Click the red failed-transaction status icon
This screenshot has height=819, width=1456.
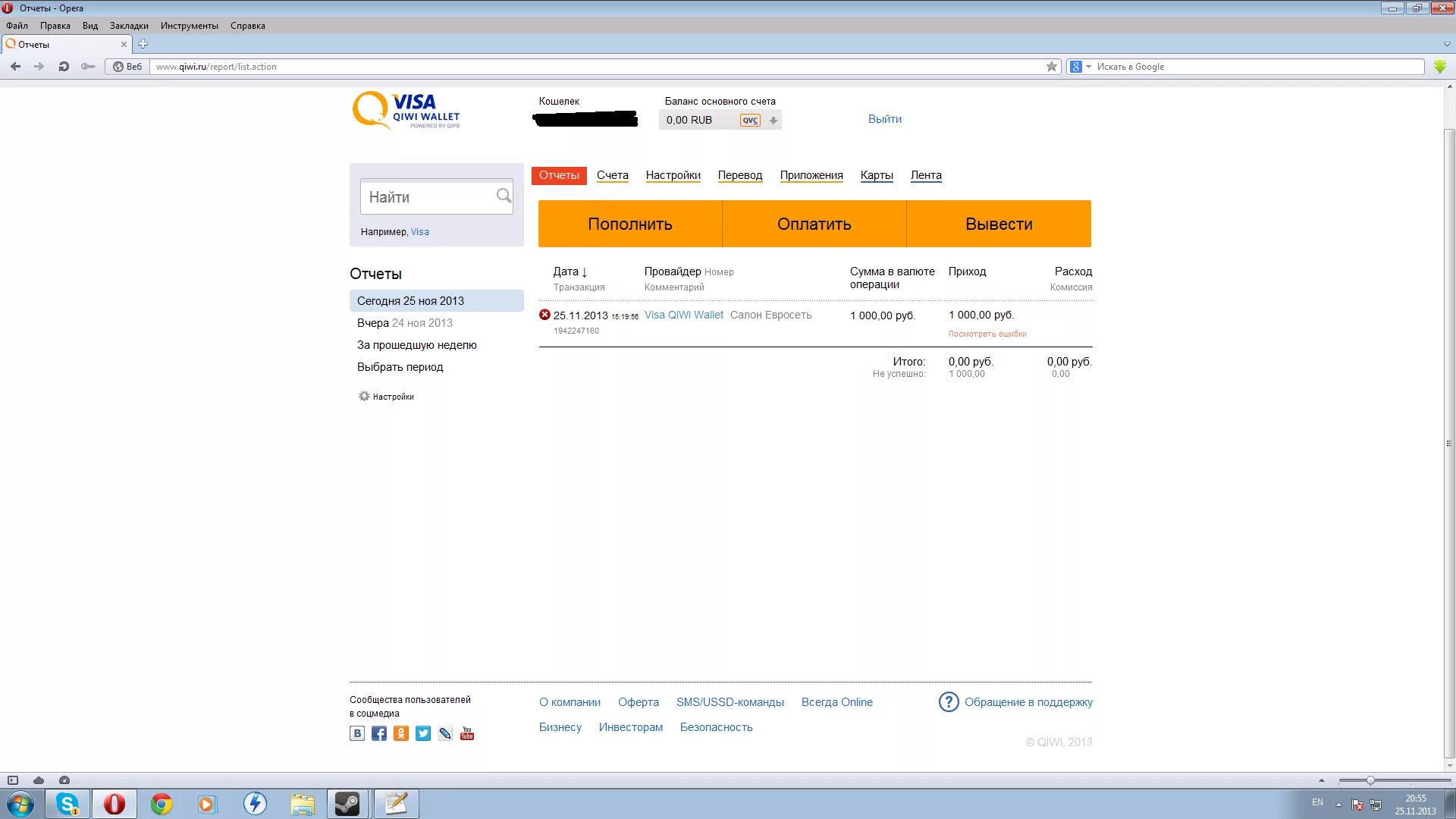[x=544, y=315]
